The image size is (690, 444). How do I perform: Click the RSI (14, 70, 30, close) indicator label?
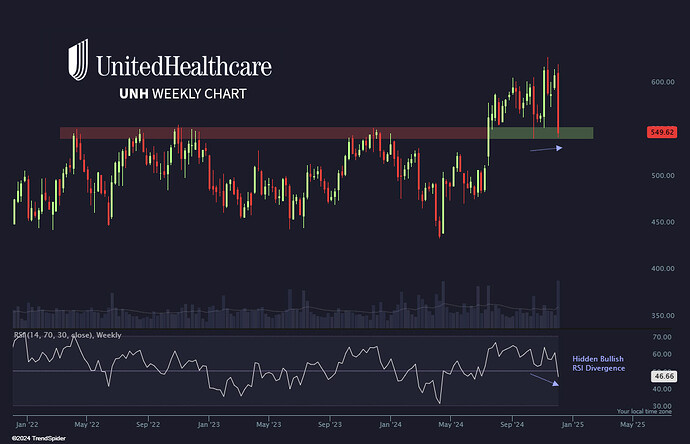click(68, 335)
